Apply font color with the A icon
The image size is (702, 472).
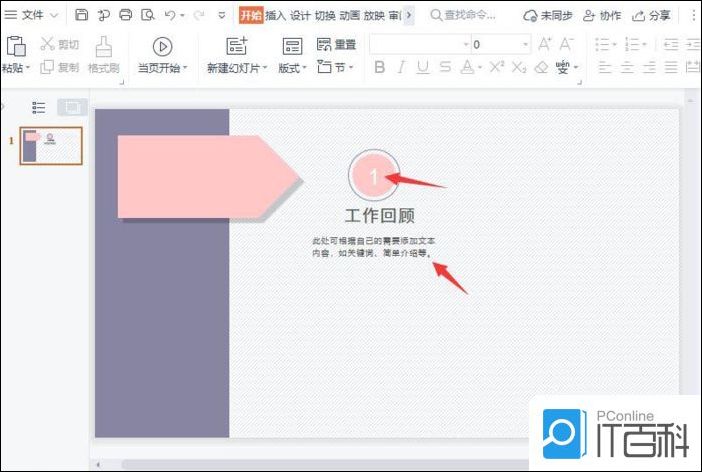(x=467, y=67)
